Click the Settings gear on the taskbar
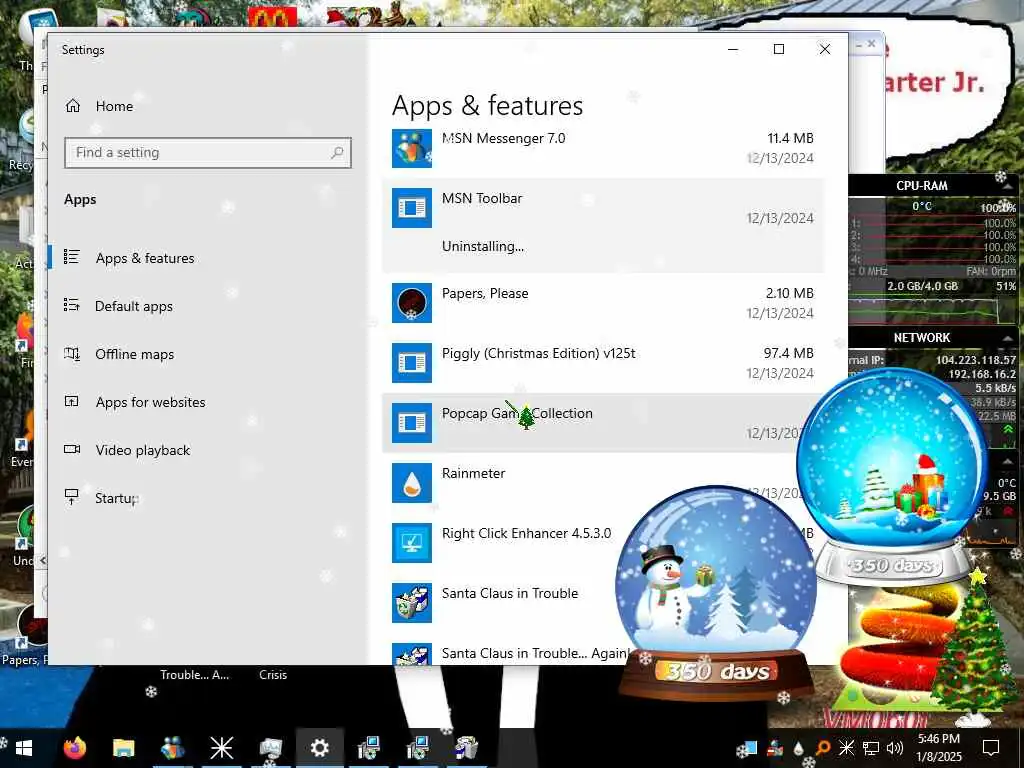The image size is (1024, 768). pos(319,748)
